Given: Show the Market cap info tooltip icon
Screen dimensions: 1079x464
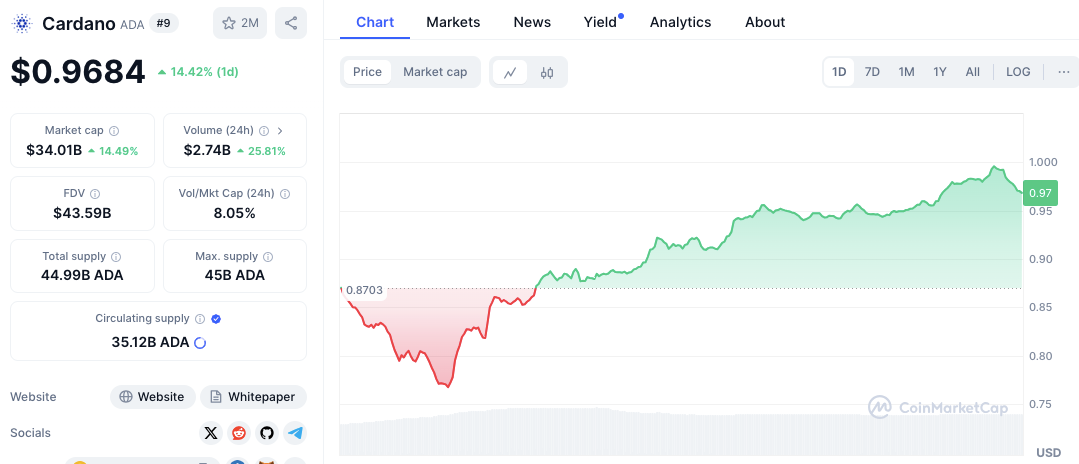Looking at the screenshot, I should click(114, 131).
